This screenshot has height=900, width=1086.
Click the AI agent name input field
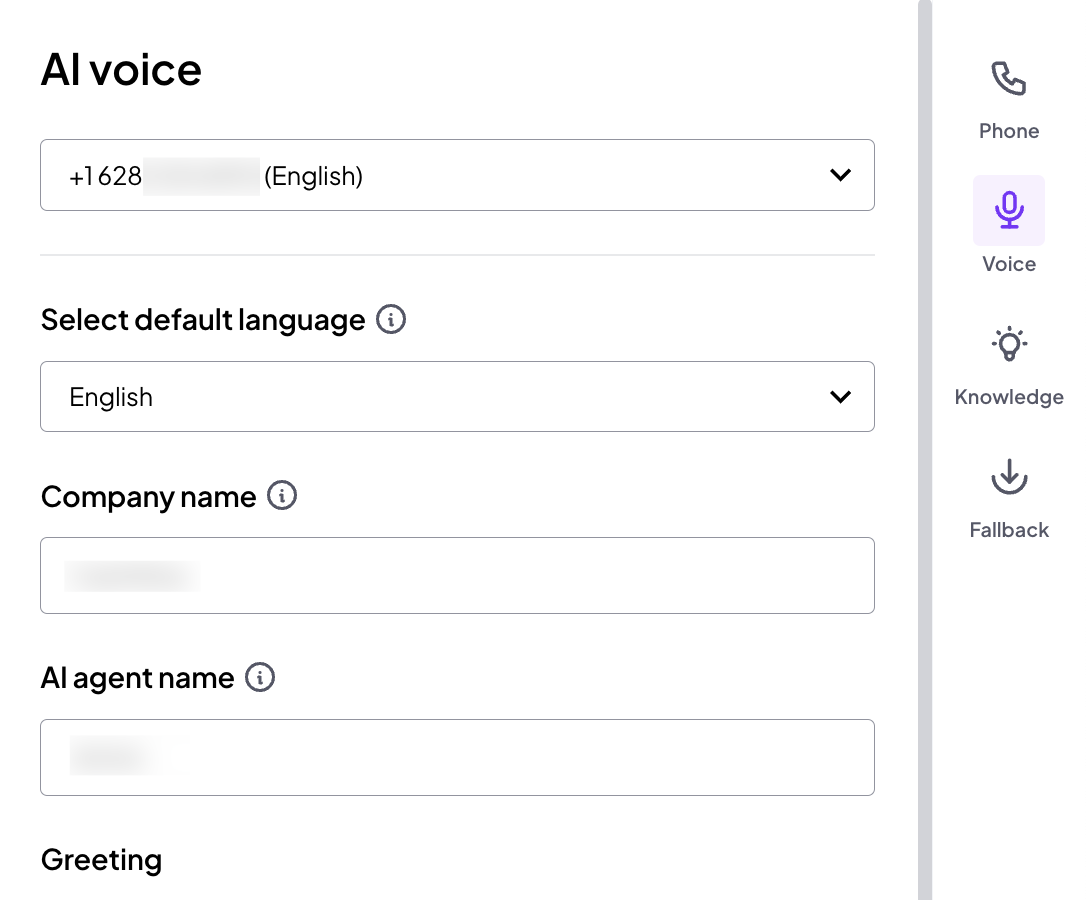tap(457, 757)
